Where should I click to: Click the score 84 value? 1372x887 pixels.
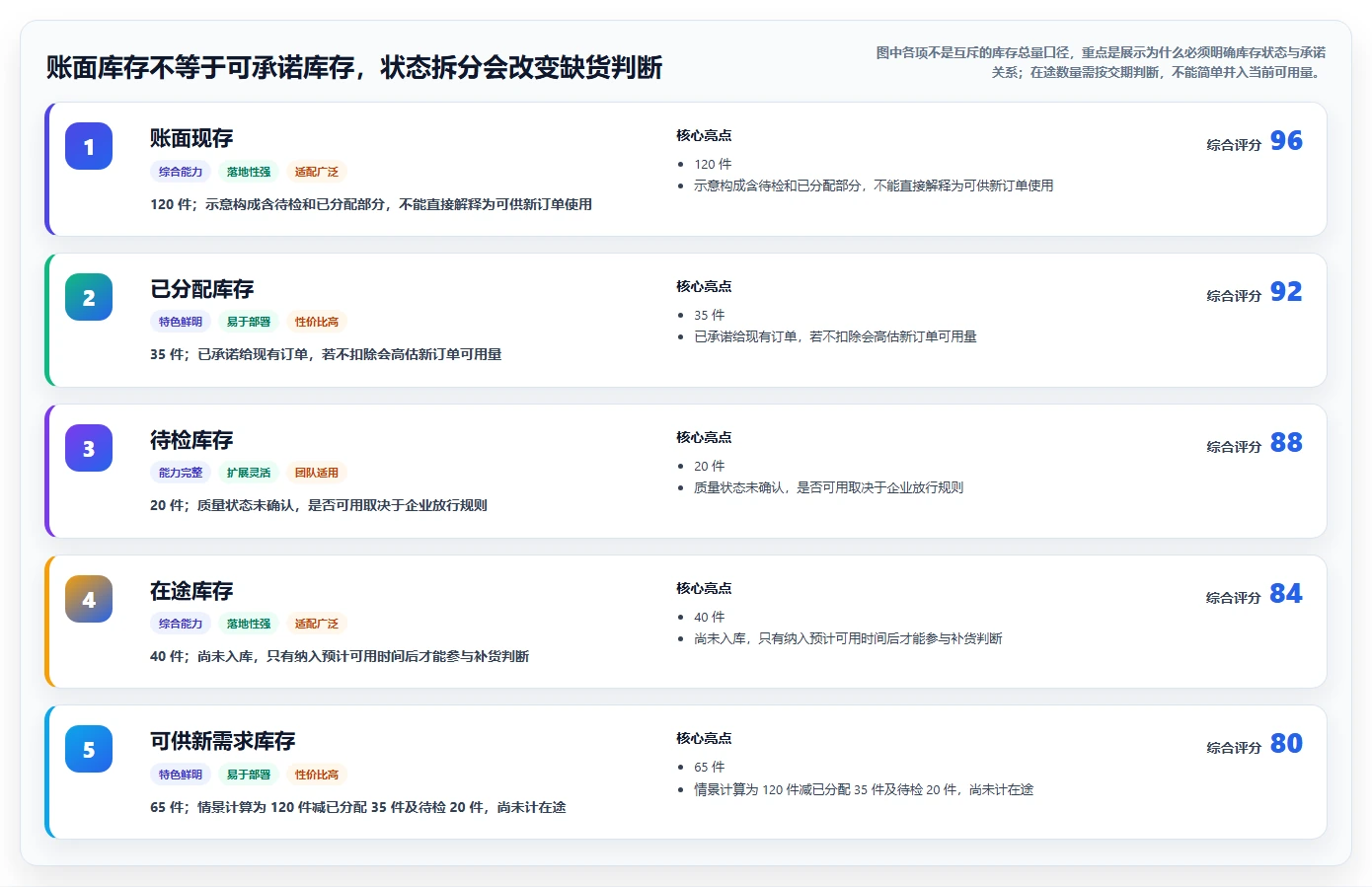pyautogui.click(x=1286, y=594)
